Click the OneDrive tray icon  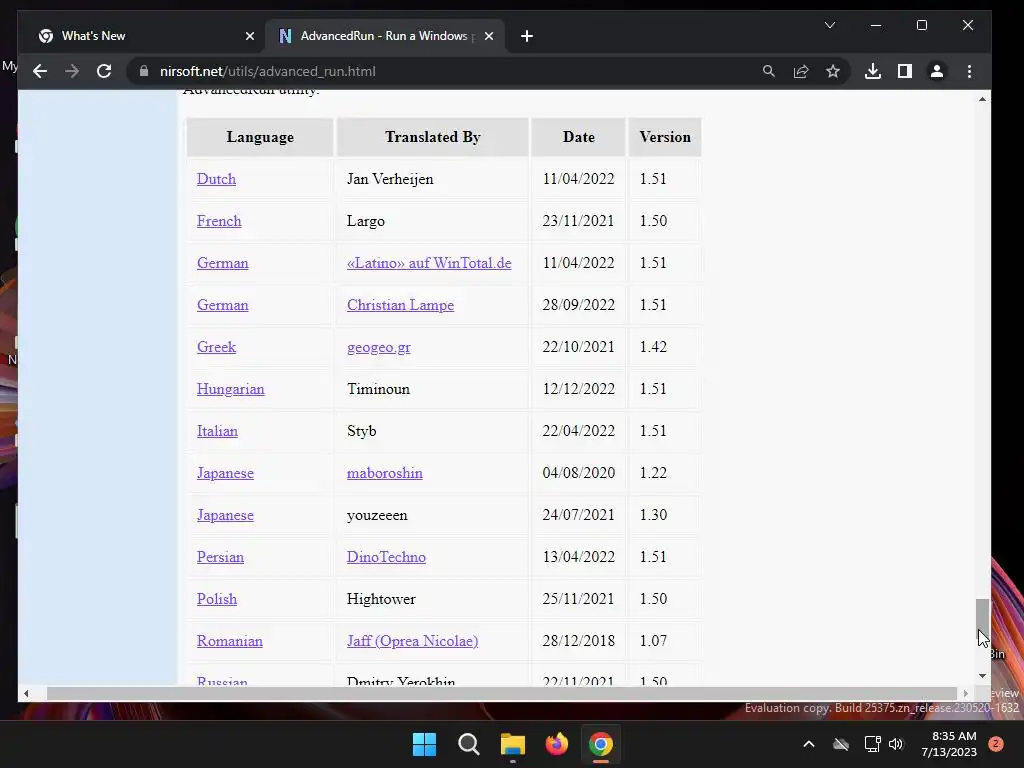[841, 744]
